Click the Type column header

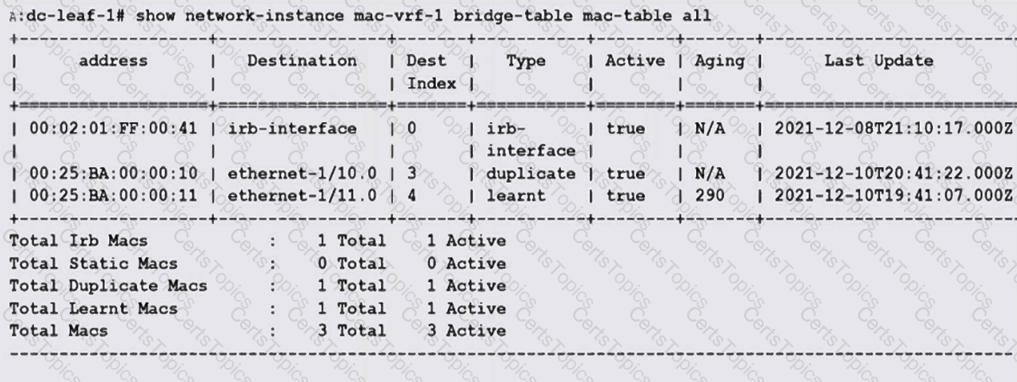(525, 61)
